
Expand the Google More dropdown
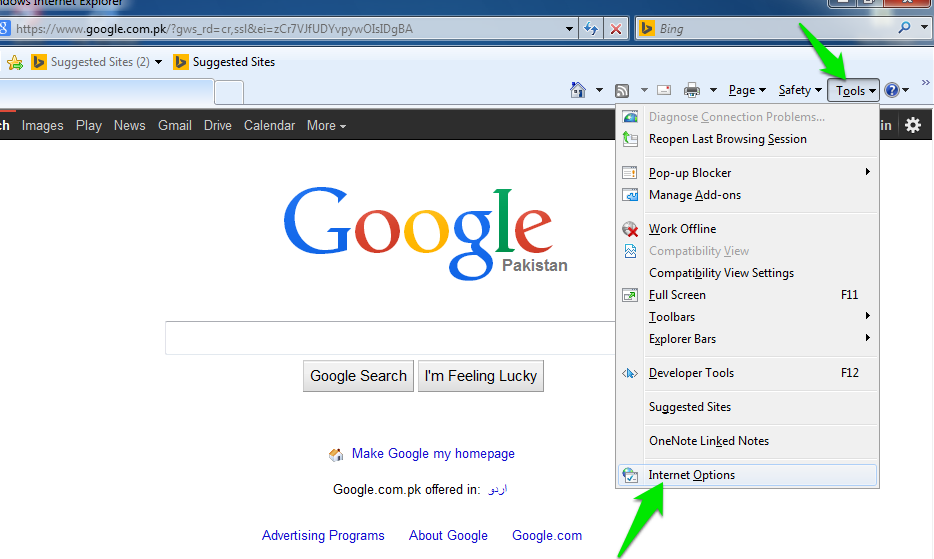click(326, 126)
